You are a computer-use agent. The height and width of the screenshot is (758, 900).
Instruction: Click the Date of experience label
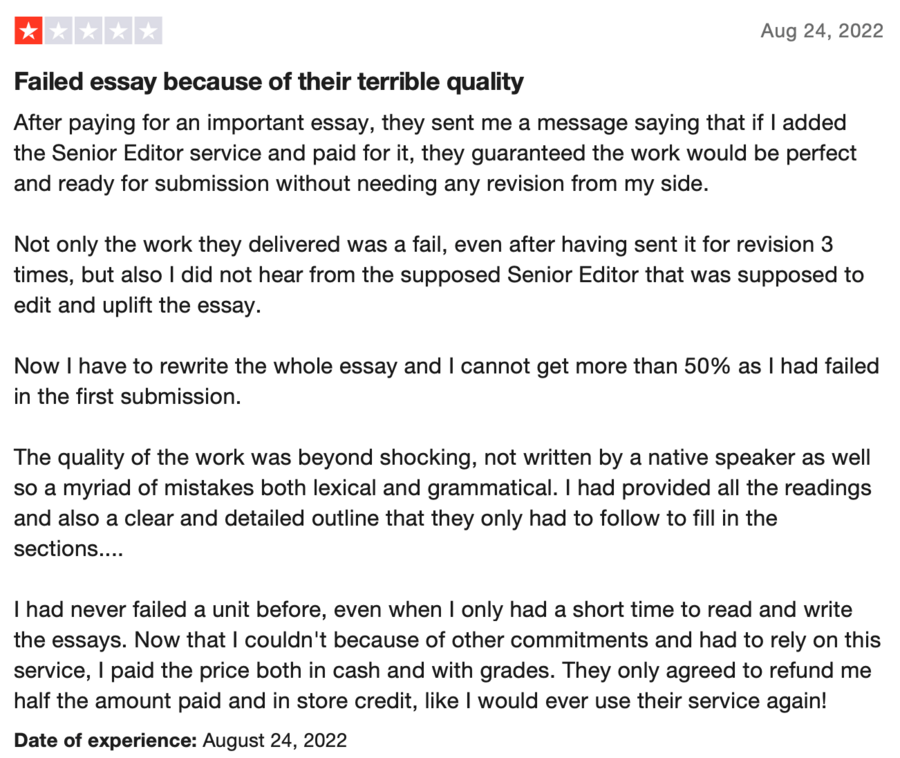coord(106,740)
